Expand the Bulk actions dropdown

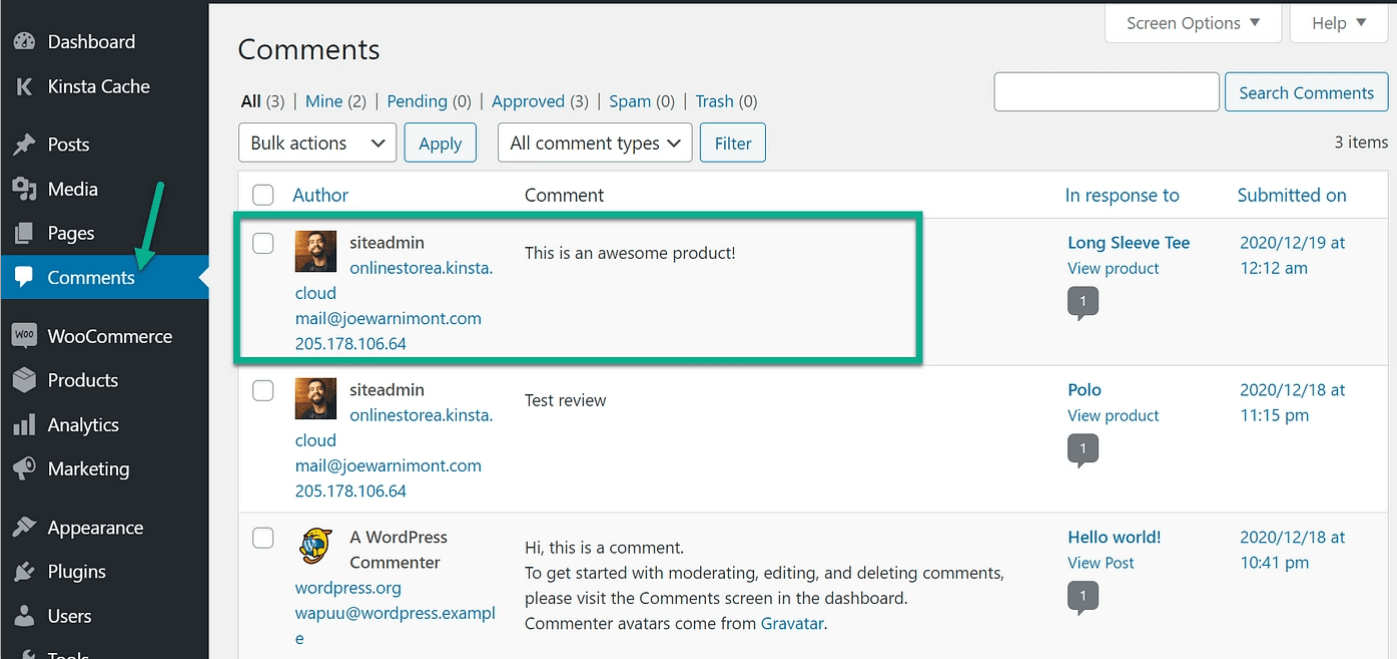(x=317, y=143)
